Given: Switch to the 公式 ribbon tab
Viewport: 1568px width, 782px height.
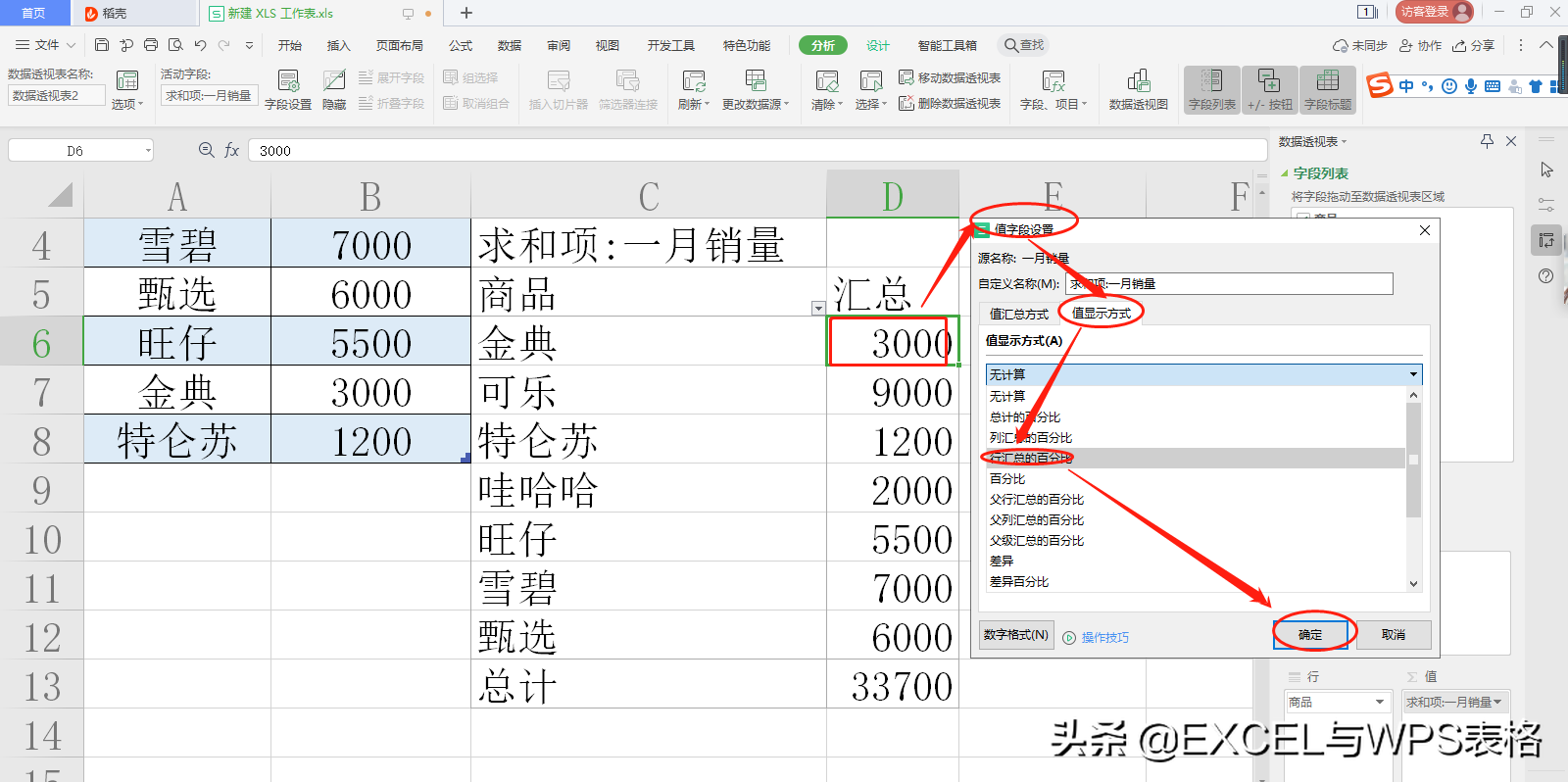Looking at the screenshot, I should [461, 45].
